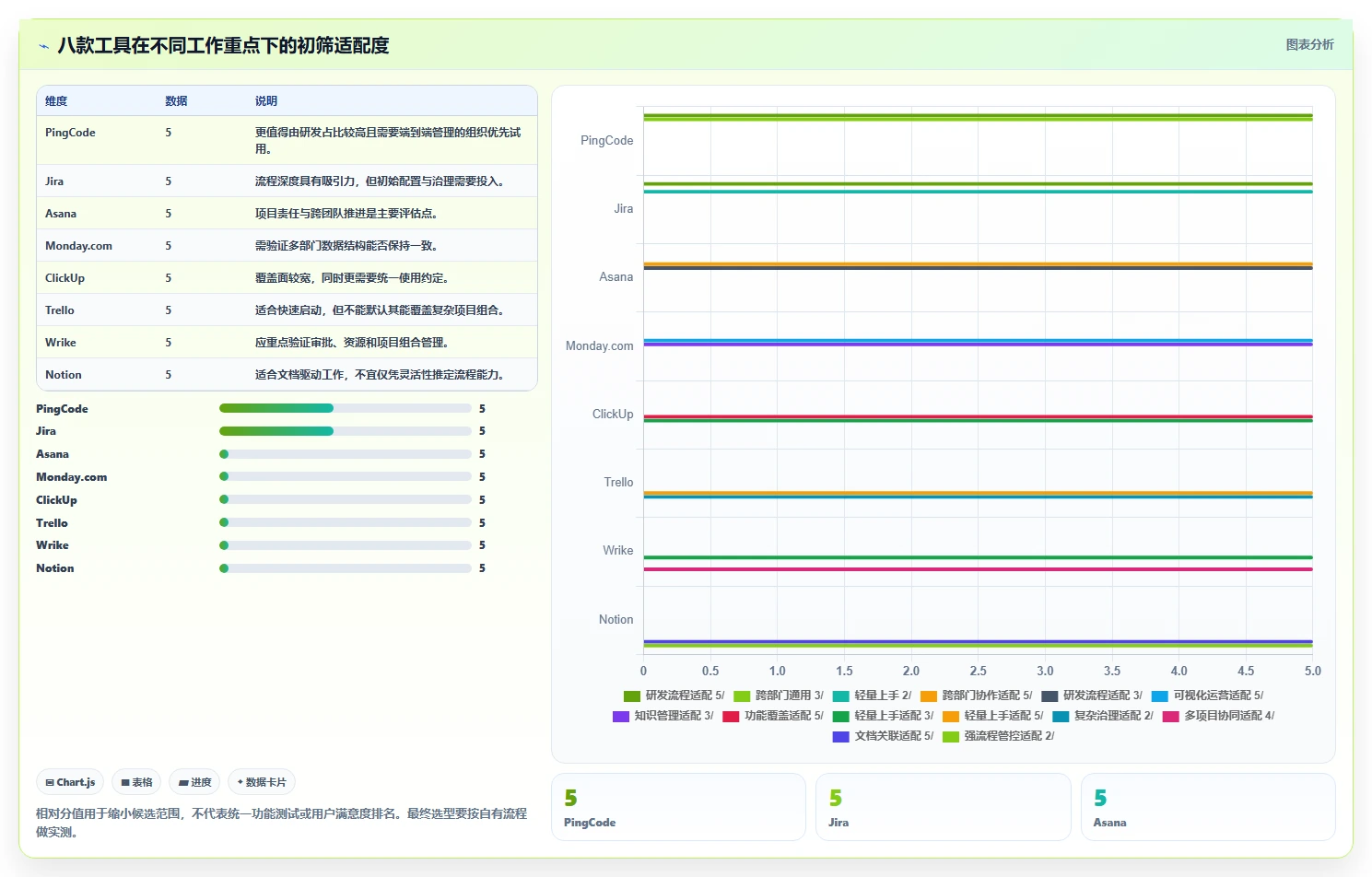1372x877 pixels.
Task: Toggle the 功能覆盖适配 5/ legend series
Action: pos(773,716)
